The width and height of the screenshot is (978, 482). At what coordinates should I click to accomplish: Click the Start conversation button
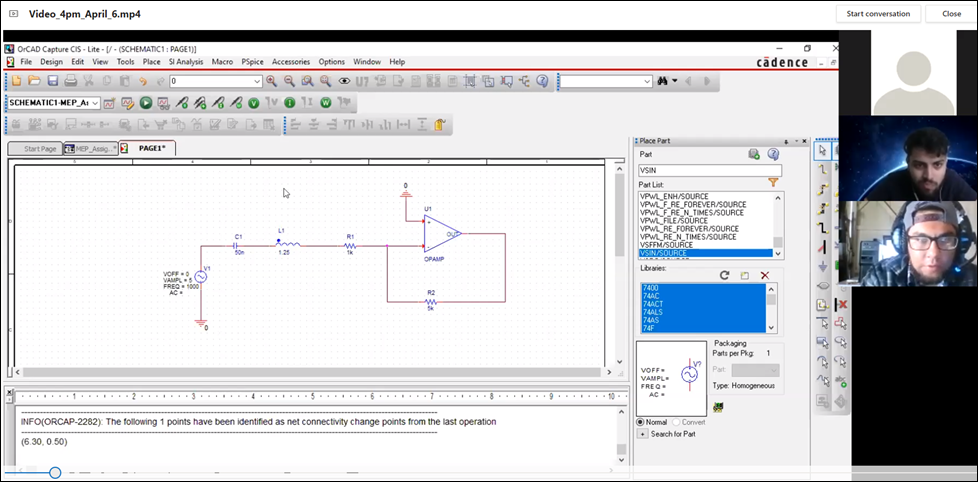pyautogui.click(x=878, y=14)
